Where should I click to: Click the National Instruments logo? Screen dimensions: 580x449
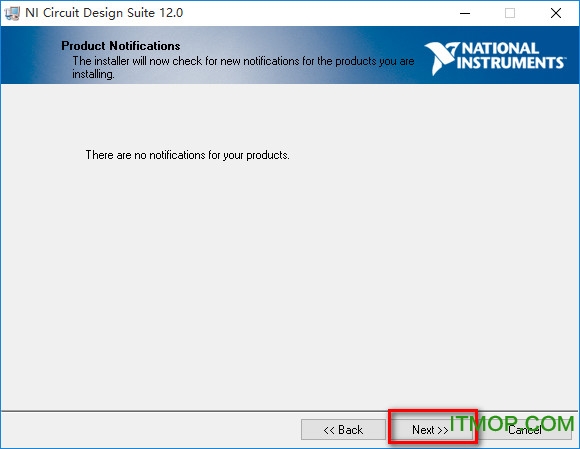[x=495, y=58]
